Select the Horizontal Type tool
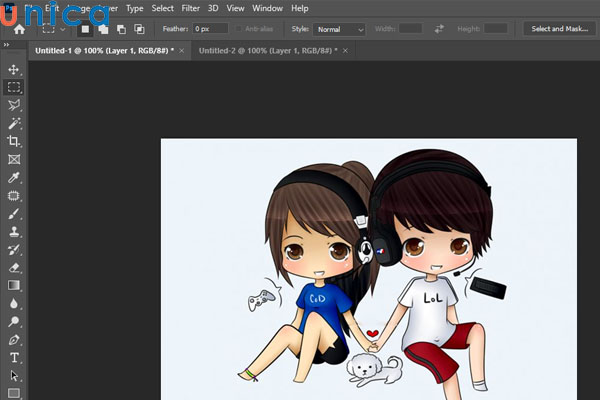The height and width of the screenshot is (400, 600). (14, 357)
